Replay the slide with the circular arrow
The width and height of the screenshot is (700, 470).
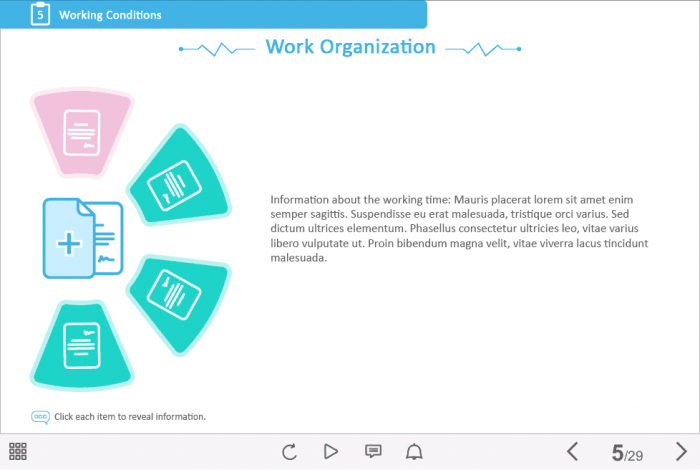pyautogui.click(x=289, y=452)
